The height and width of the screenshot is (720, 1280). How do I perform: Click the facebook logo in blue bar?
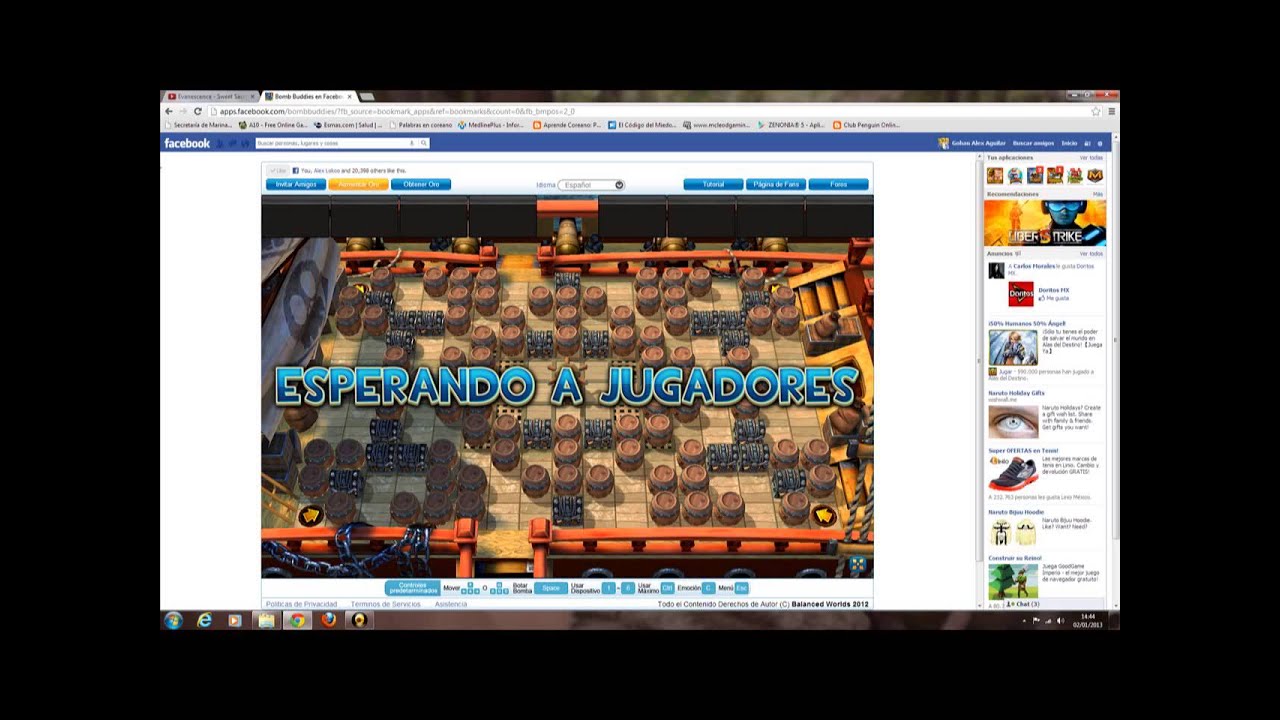[187, 143]
